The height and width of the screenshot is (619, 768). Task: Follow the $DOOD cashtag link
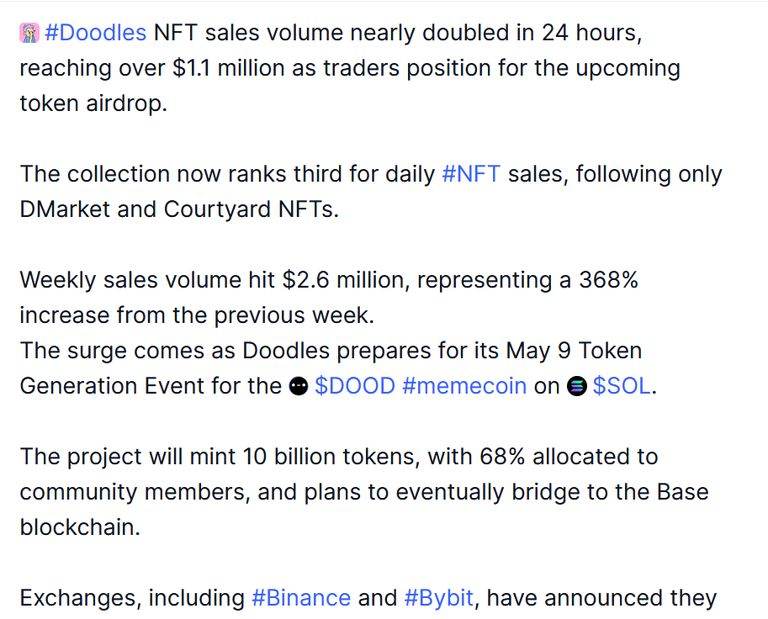pos(355,386)
